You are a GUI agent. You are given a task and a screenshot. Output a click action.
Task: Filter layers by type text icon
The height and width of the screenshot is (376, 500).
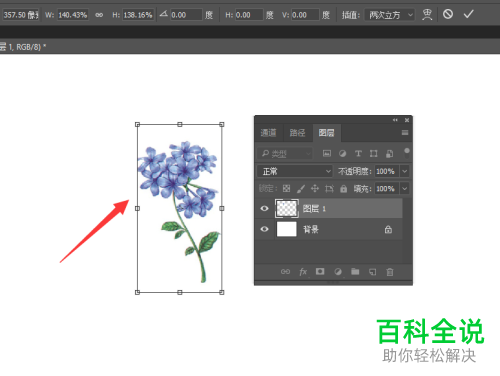tap(358, 154)
